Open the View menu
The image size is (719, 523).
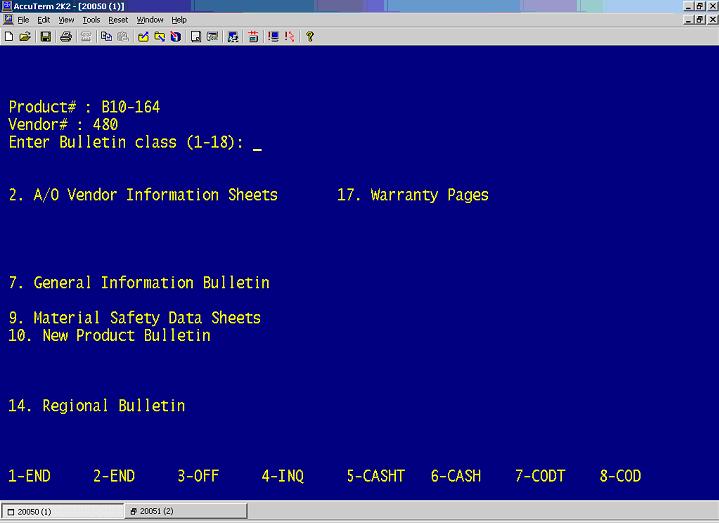click(66, 20)
